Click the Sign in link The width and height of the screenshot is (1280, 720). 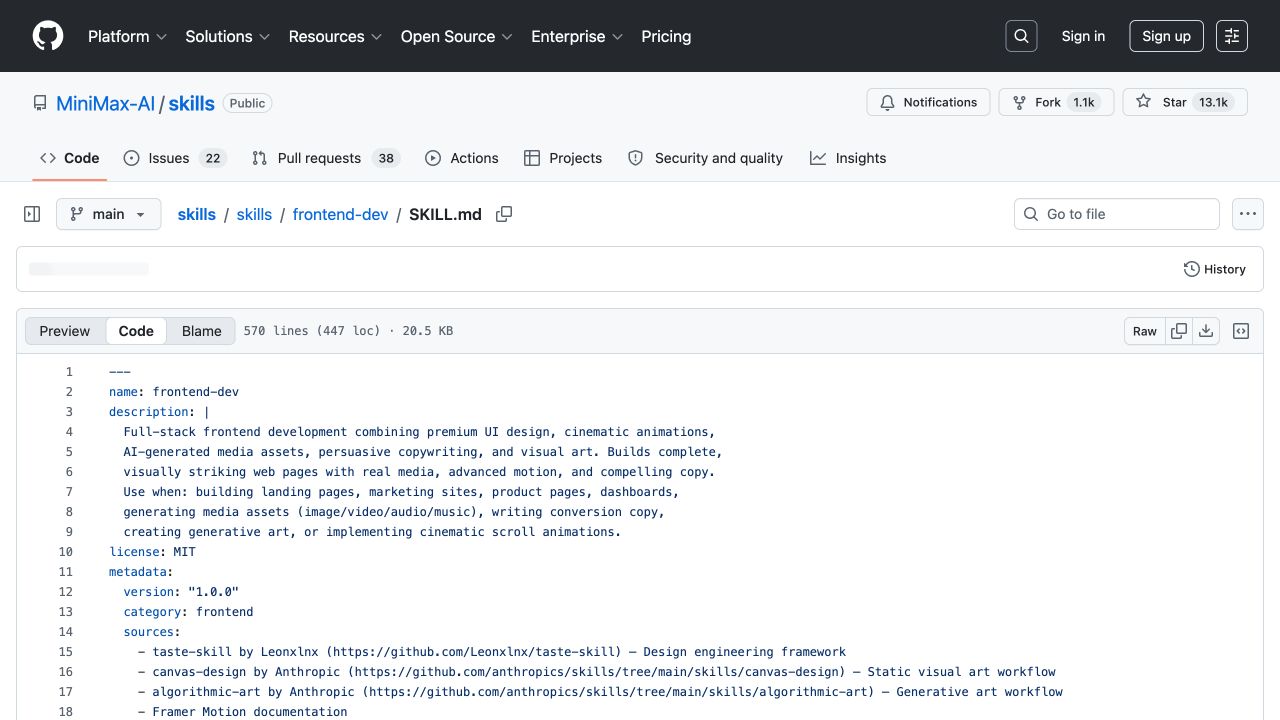point(1083,36)
